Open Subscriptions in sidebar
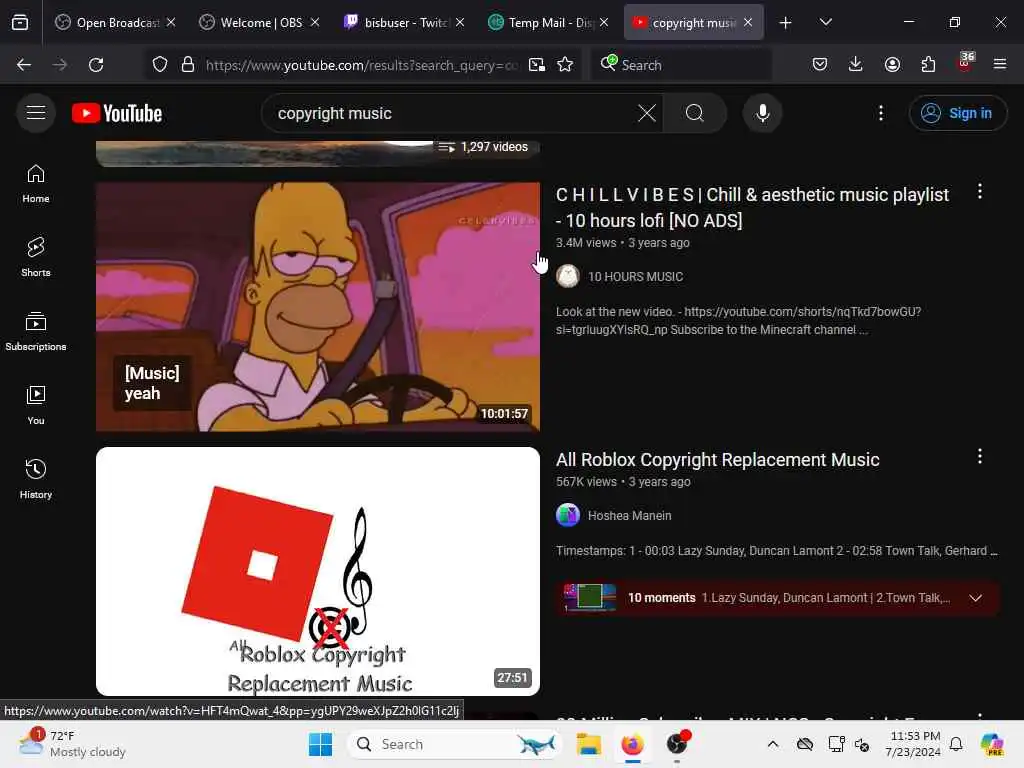Viewport: 1024px width, 768px height. [36, 332]
